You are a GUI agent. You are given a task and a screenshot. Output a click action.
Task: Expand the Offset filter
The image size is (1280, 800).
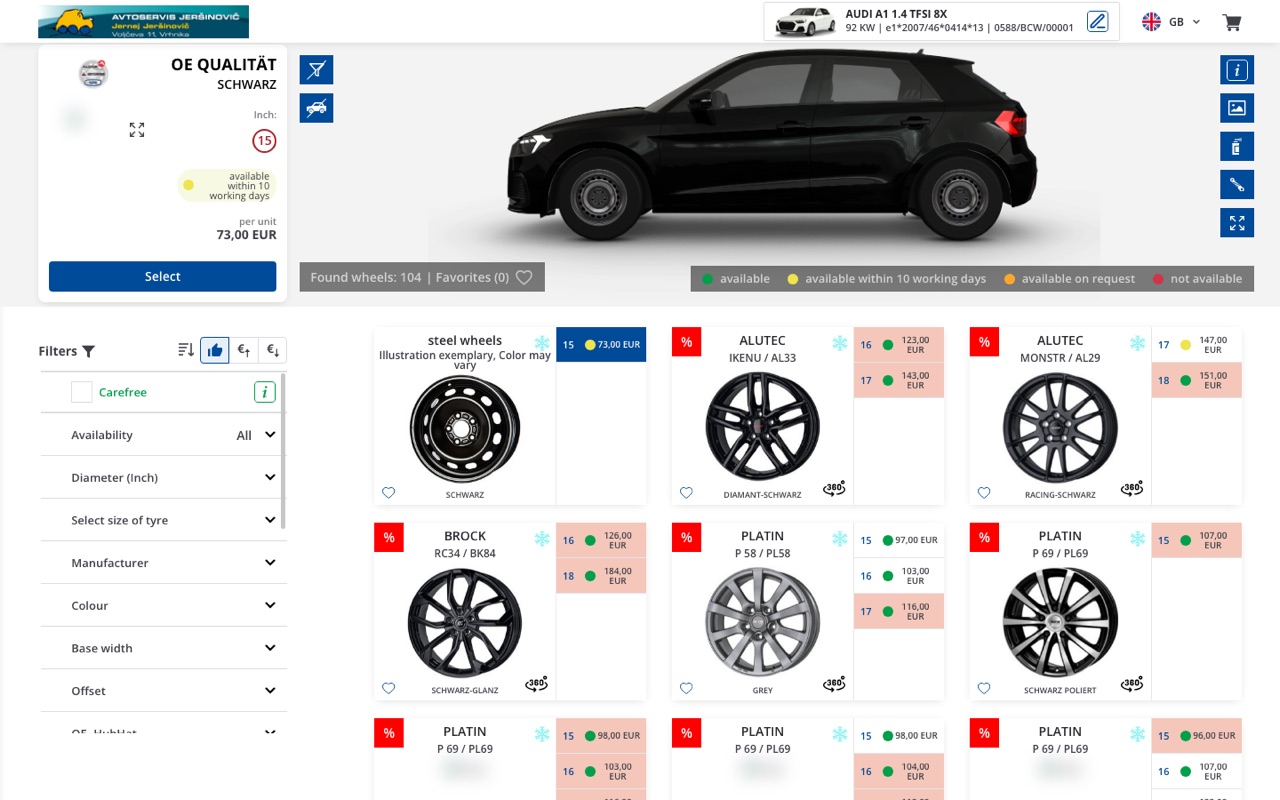click(162, 691)
